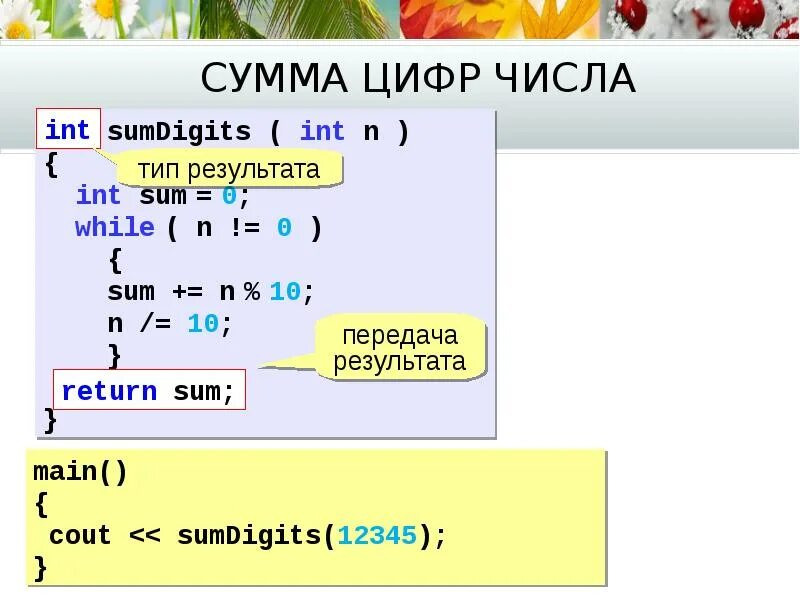This screenshot has height=600, width=800.
Task: Click the closing brace of the while loop
Action: pos(115,356)
